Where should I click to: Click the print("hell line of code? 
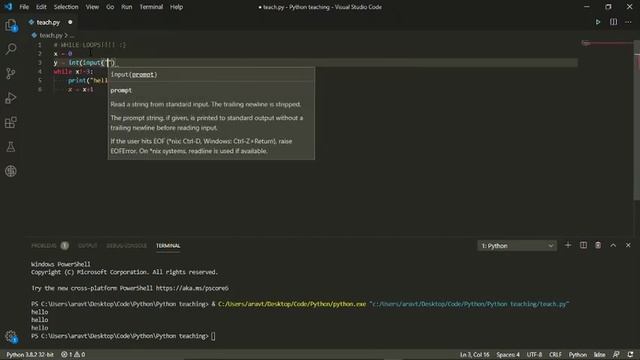click(88, 80)
